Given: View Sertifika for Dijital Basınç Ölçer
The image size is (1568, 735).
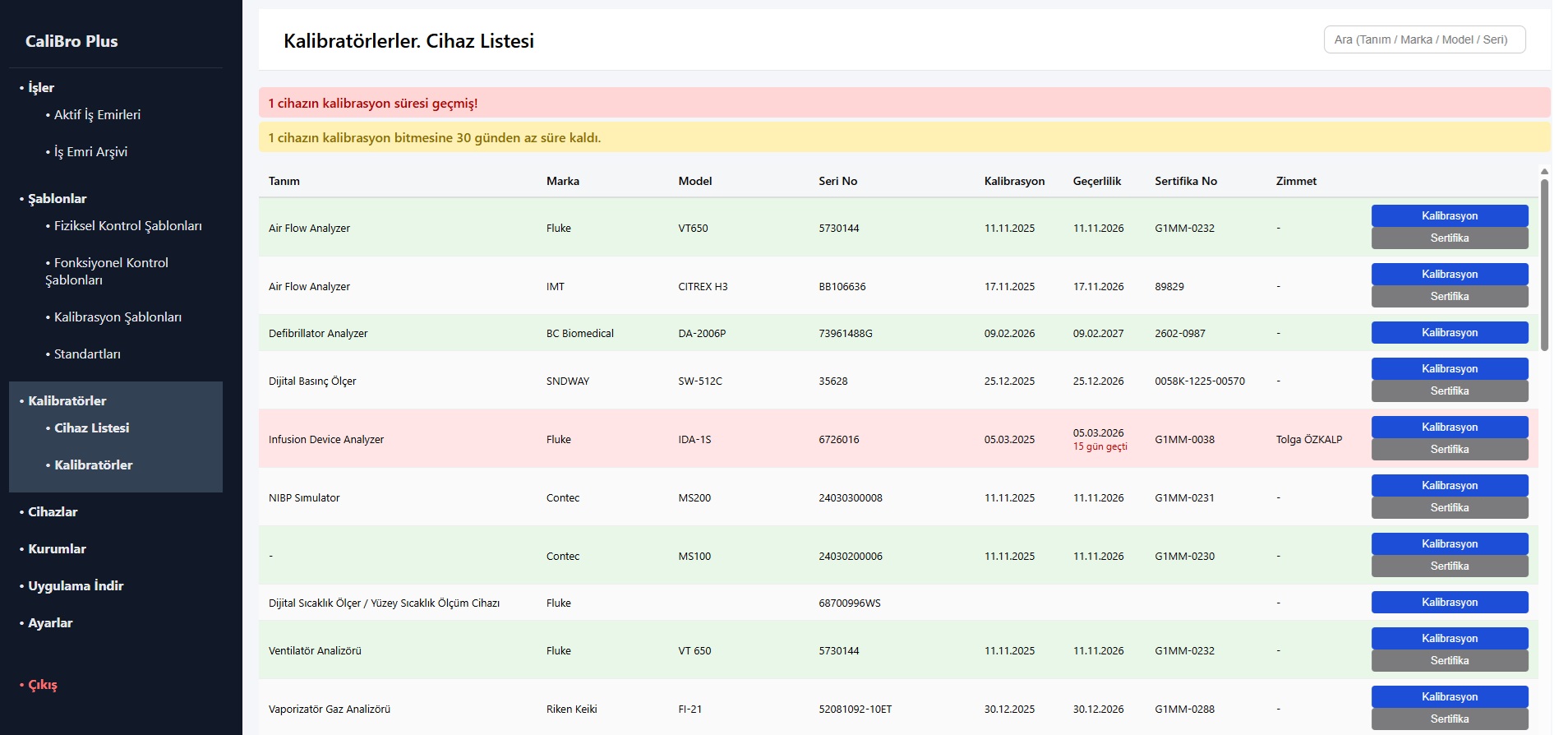Looking at the screenshot, I should click(x=1449, y=391).
